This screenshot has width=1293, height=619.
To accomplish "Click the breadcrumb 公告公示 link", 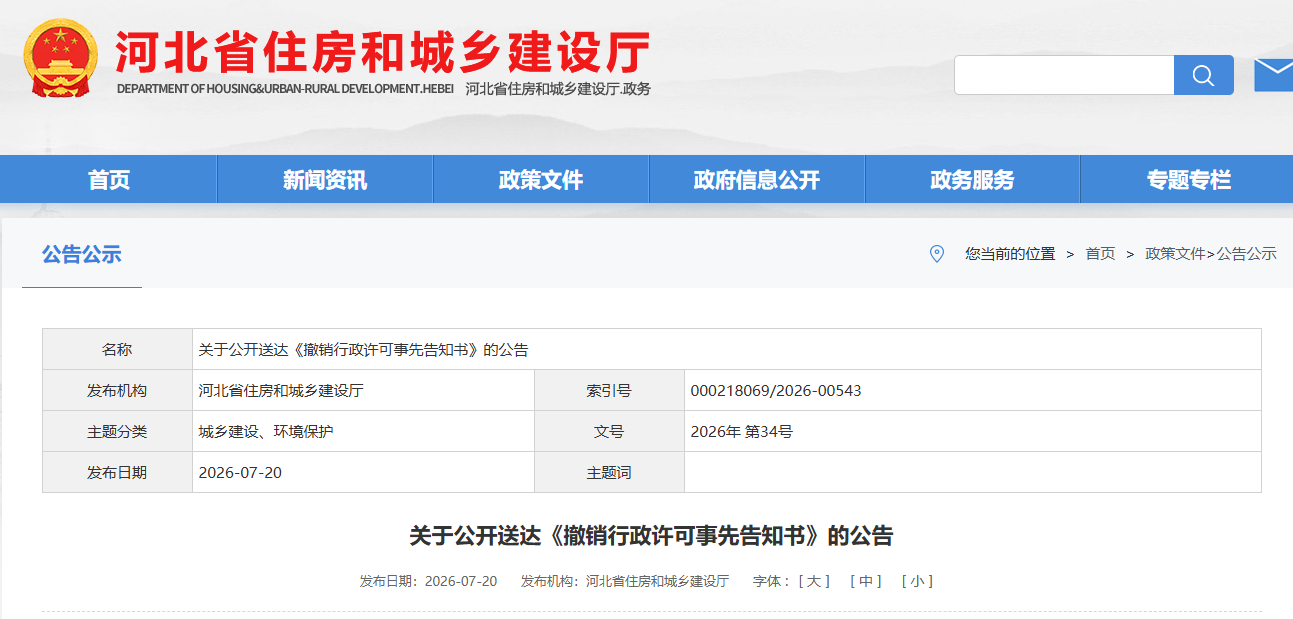I will [x=1246, y=254].
